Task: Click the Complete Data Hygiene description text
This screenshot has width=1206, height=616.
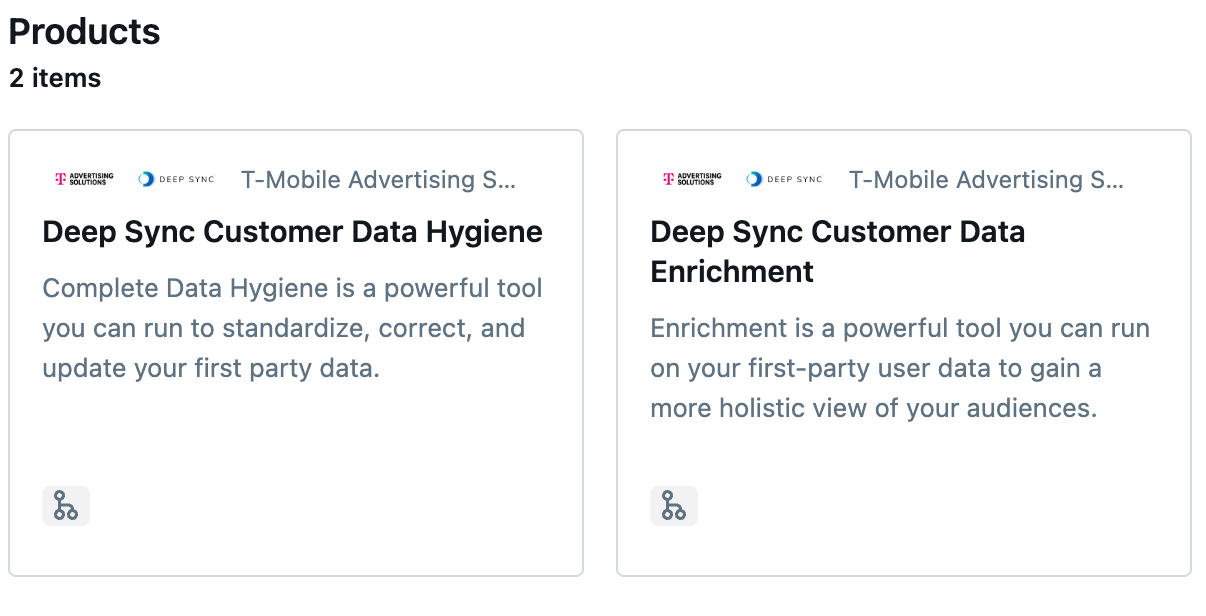Action: pyautogui.click(x=292, y=328)
